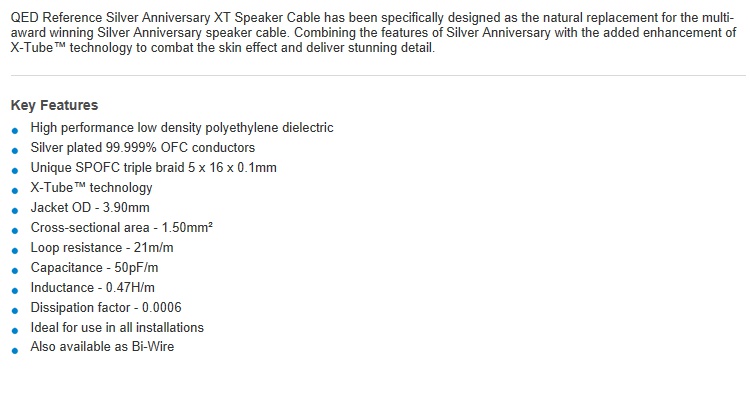Click the Dissipation factor - 0.0006 line
The width and height of the screenshot is (750, 393).
[x=106, y=307]
